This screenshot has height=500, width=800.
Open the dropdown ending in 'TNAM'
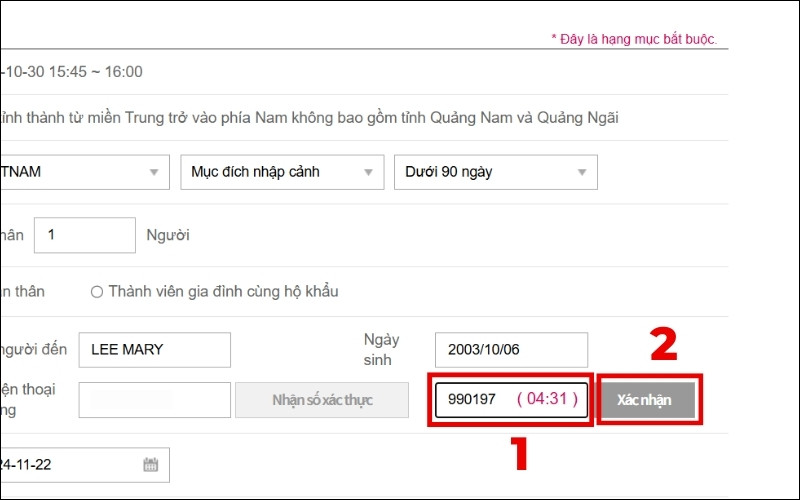click(x=85, y=172)
